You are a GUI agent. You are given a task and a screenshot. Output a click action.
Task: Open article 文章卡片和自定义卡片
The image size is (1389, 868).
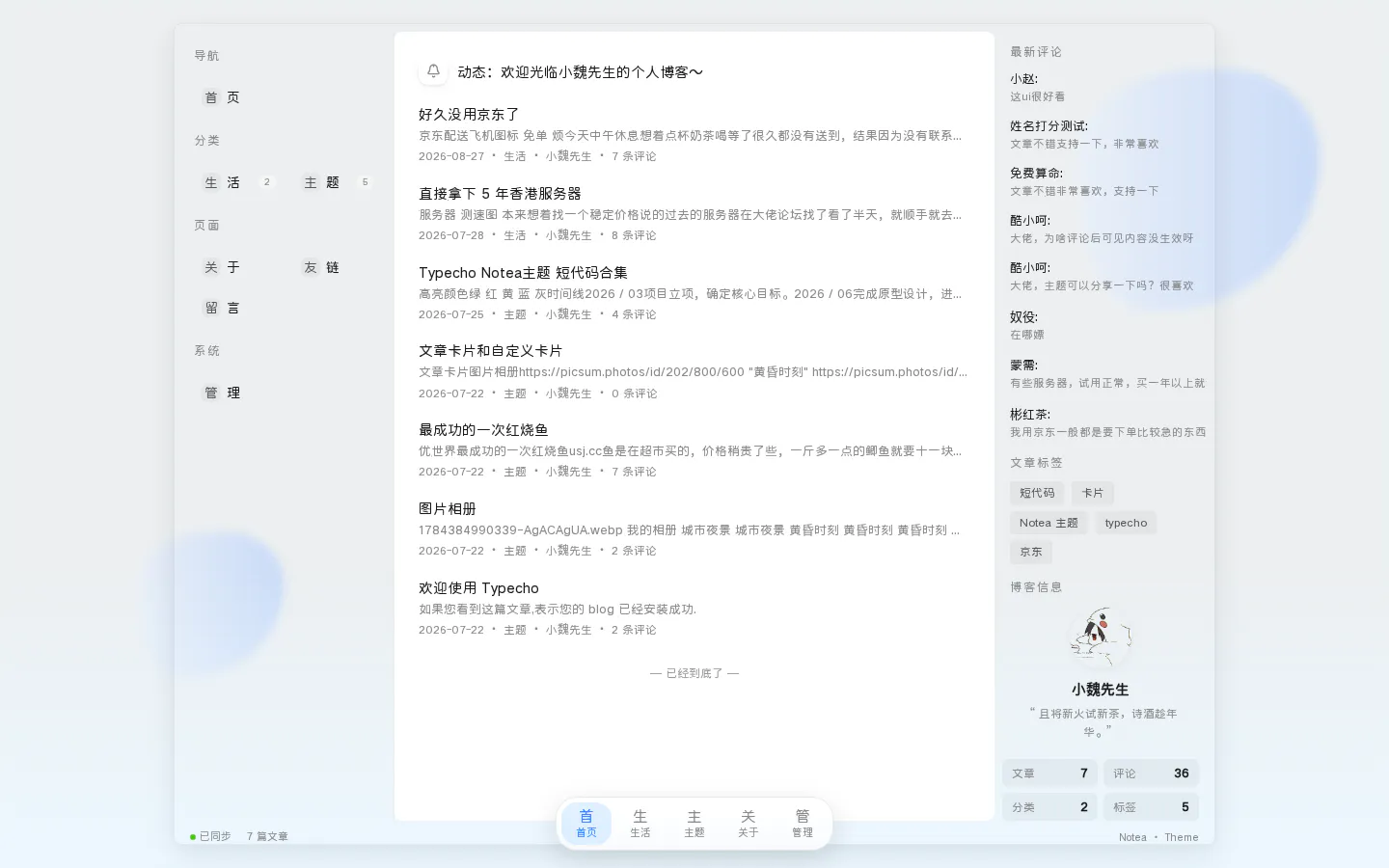pos(490,351)
